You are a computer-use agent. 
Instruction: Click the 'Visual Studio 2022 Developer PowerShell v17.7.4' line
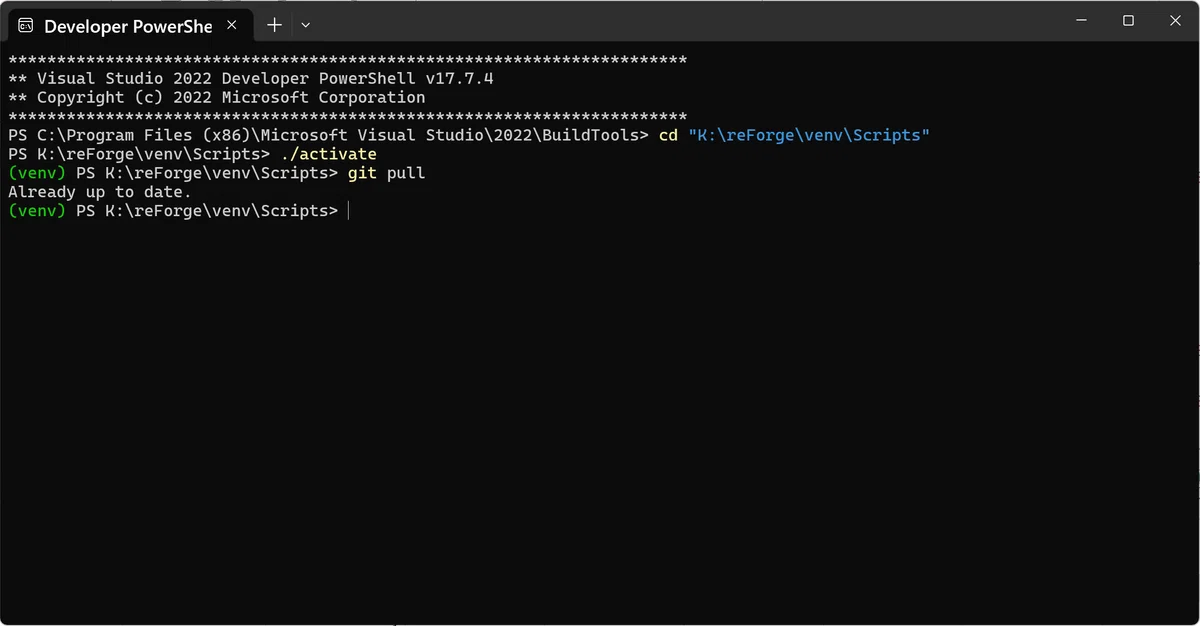click(251, 78)
